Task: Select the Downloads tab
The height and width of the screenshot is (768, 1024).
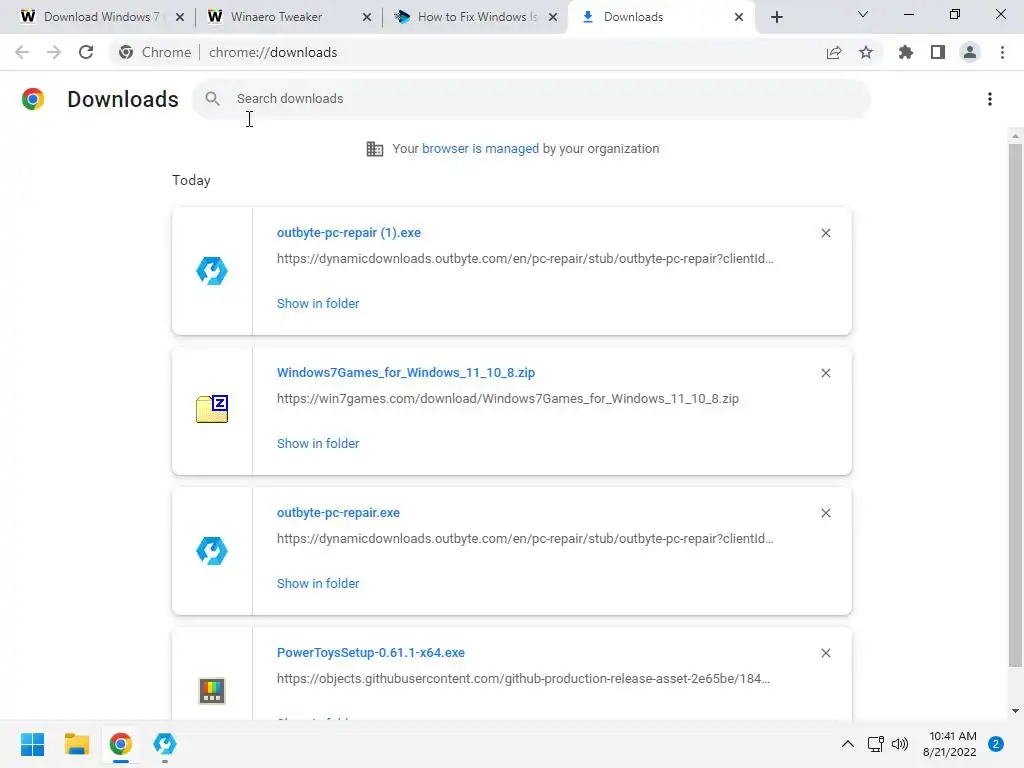Action: [633, 17]
